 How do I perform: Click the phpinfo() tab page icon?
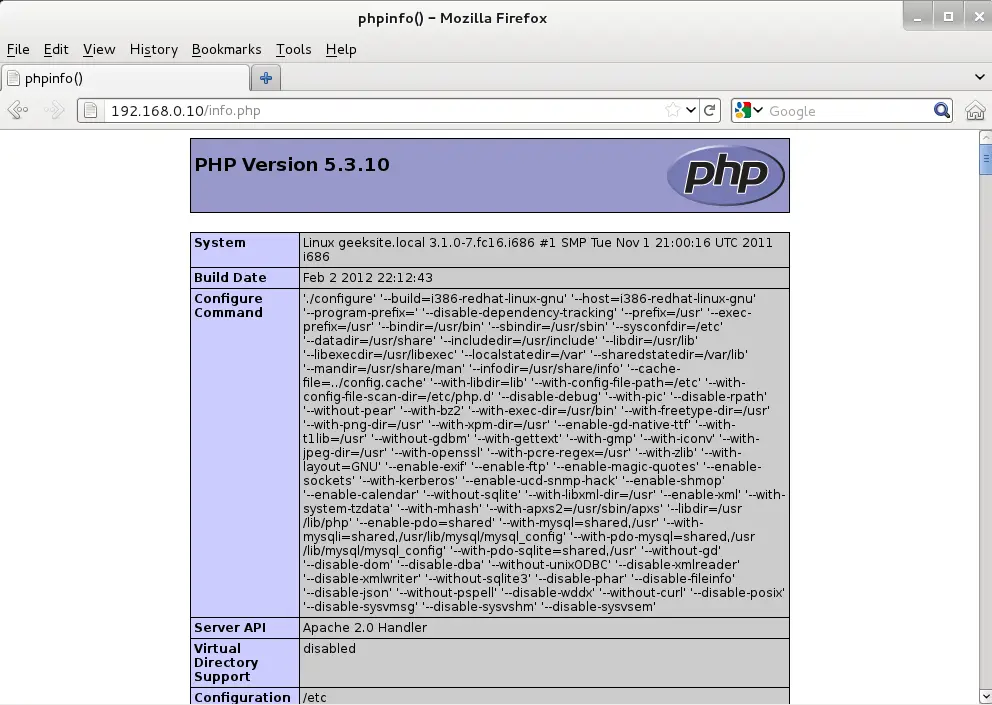click(x=13, y=78)
